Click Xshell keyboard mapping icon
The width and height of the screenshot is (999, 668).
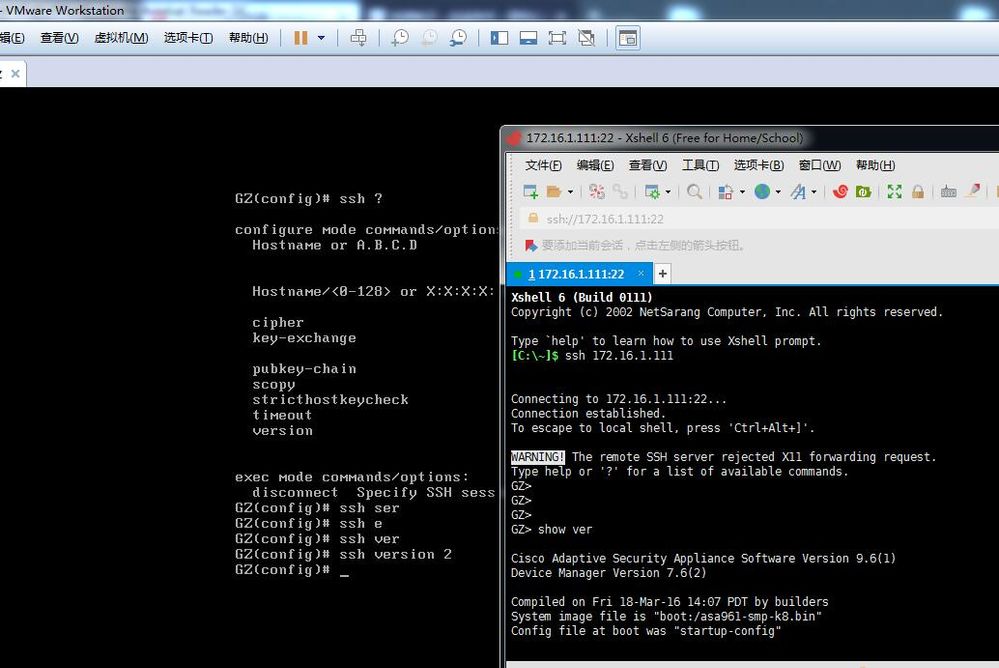(x=949, y=192)
